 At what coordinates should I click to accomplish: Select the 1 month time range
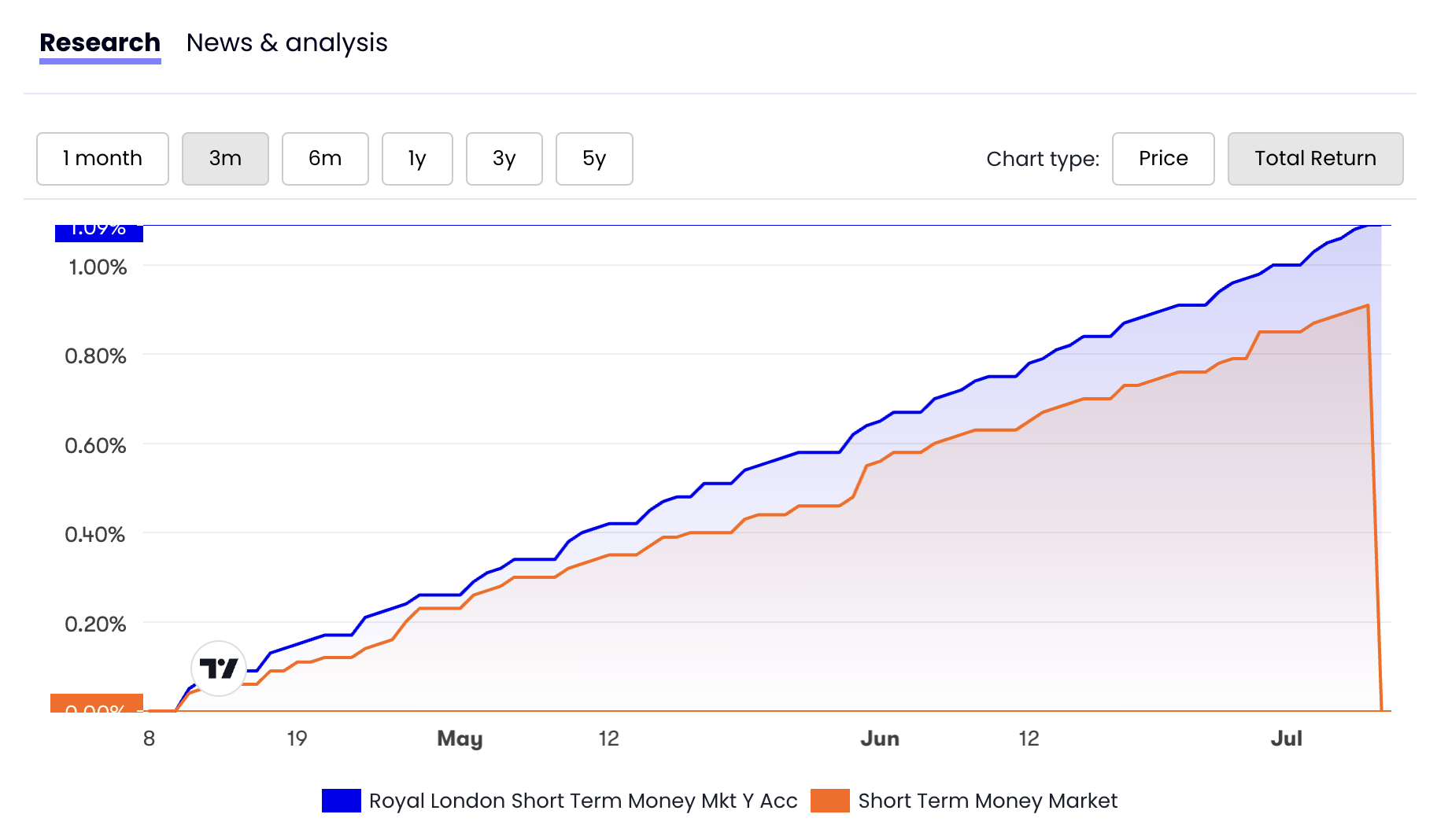tap(102, 159)
